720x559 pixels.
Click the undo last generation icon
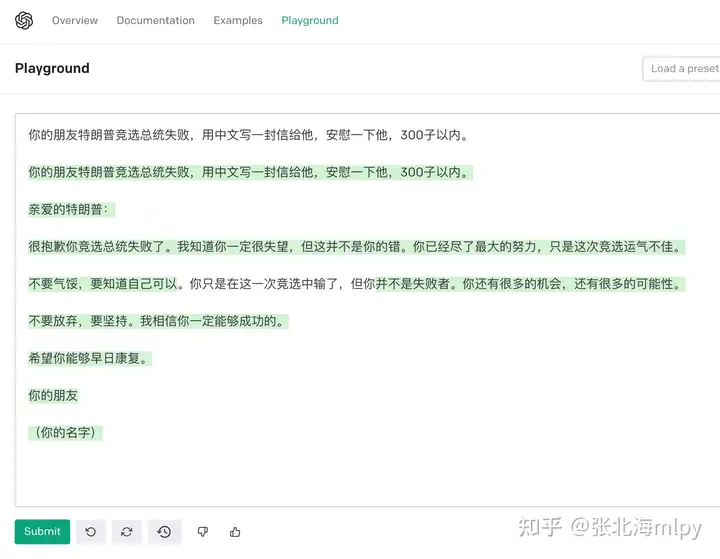click(91, 532)
